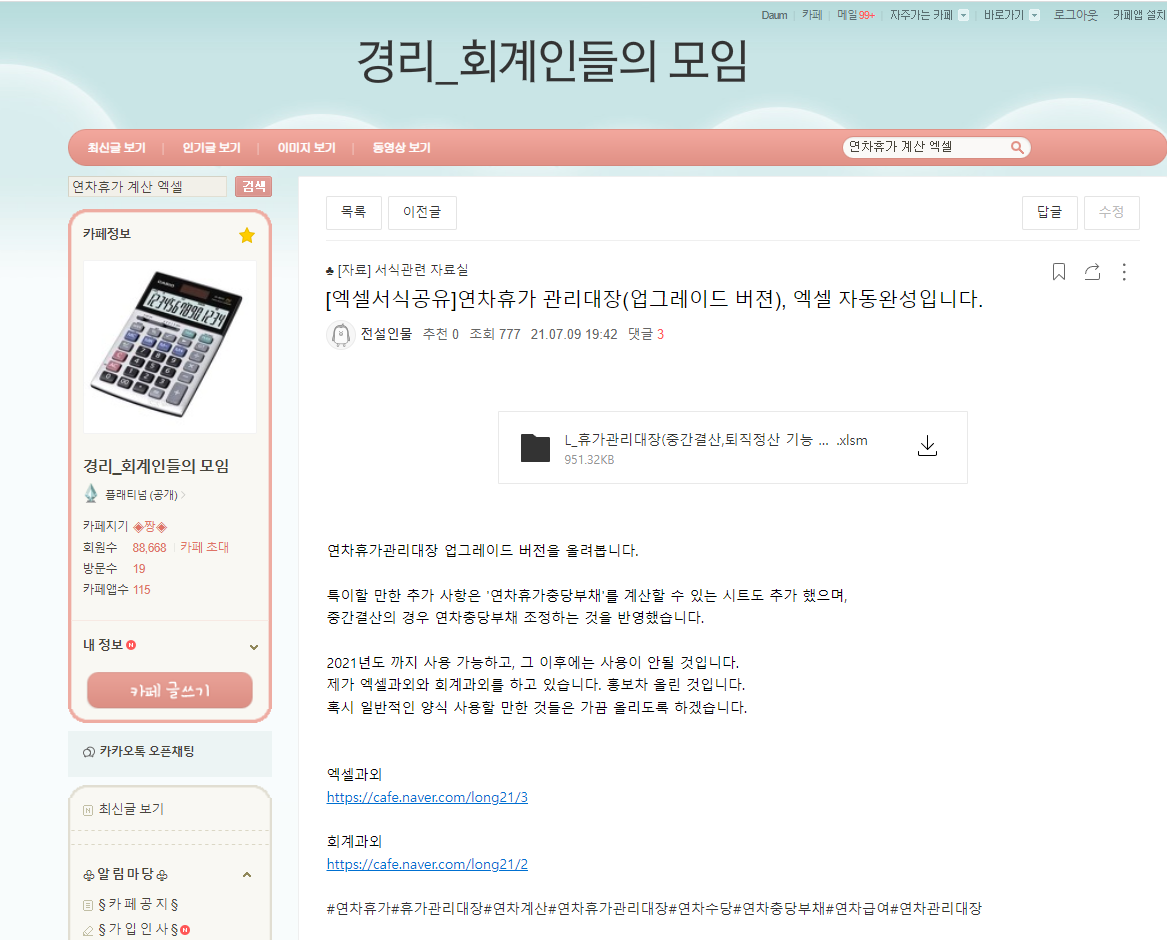This screenshot has height=940, width=1167.
Task: Click the calculator cafe thumbnail image
Action: 170,345
